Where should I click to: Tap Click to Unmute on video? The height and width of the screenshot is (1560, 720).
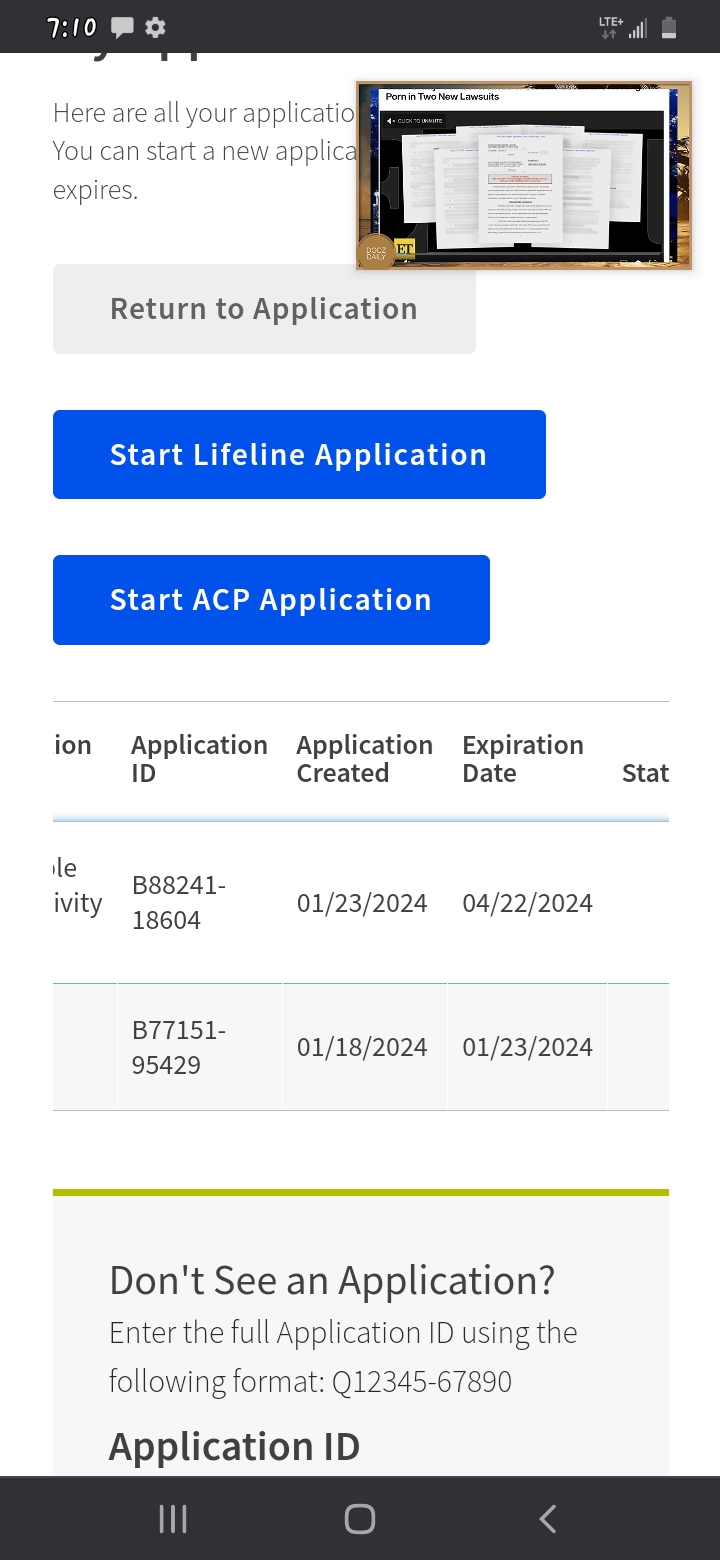pyautogui.click(x=416, y=121)
